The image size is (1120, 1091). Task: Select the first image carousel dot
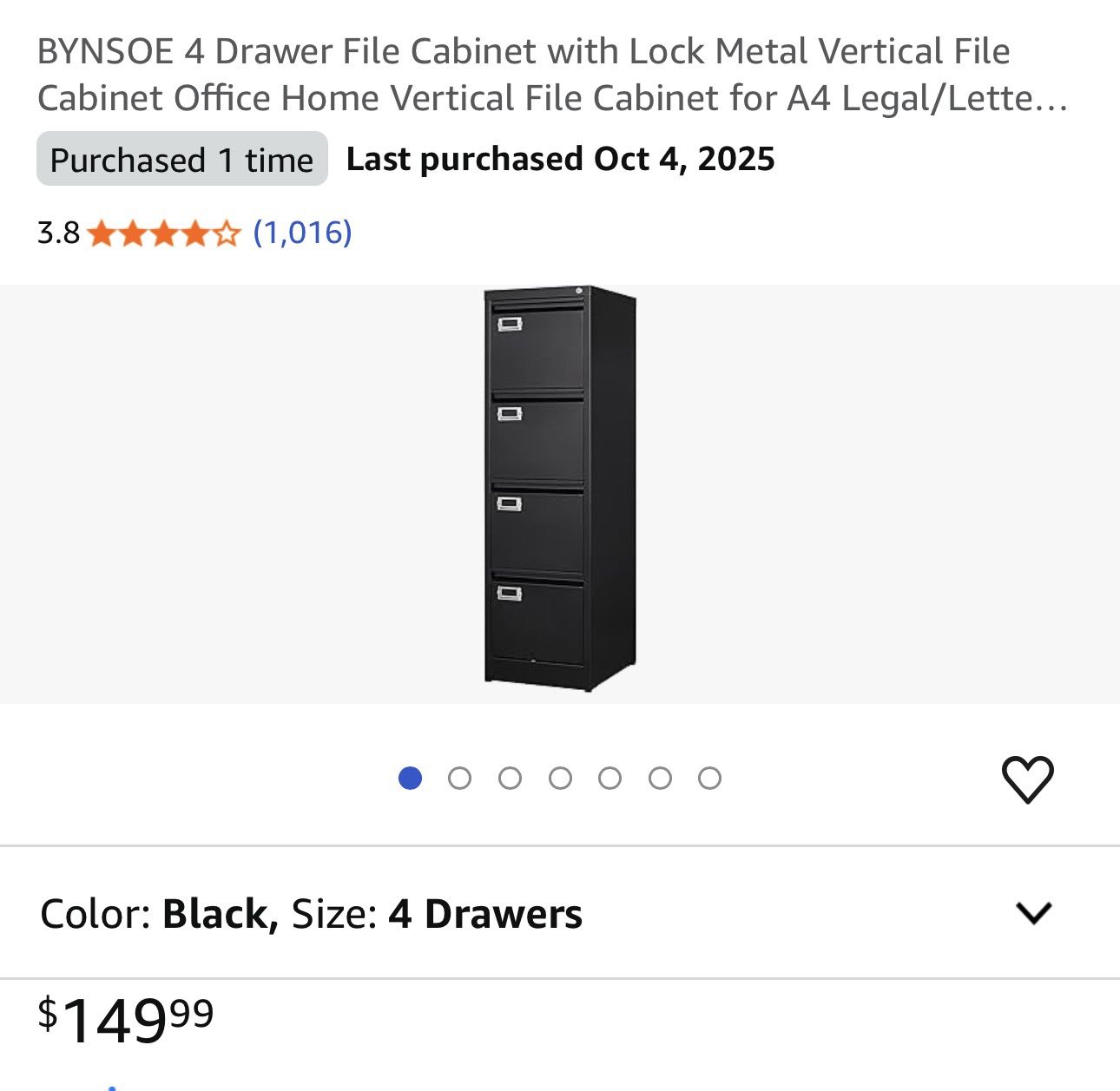tap(410, 779)
